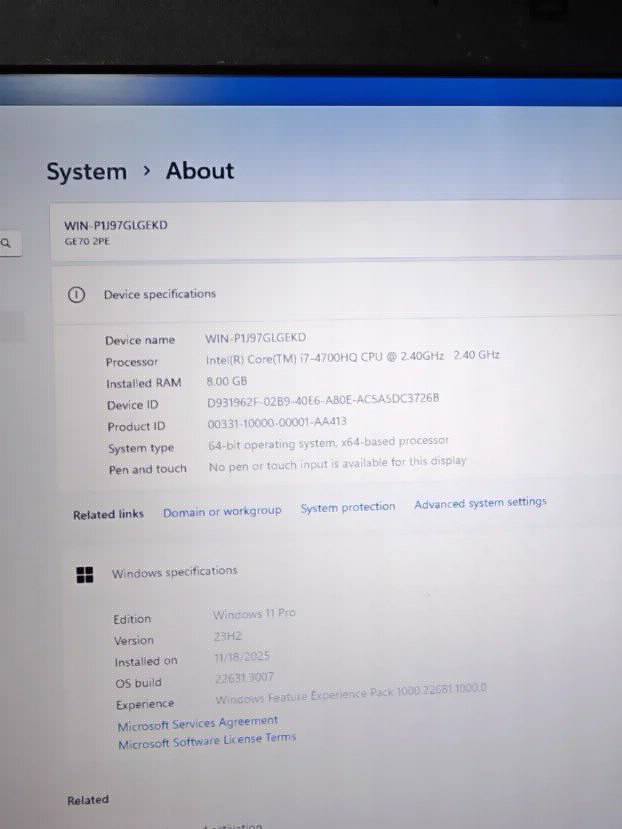
Task: Collapse the Windows specifications section header
Action: click(x=337, y=573)
